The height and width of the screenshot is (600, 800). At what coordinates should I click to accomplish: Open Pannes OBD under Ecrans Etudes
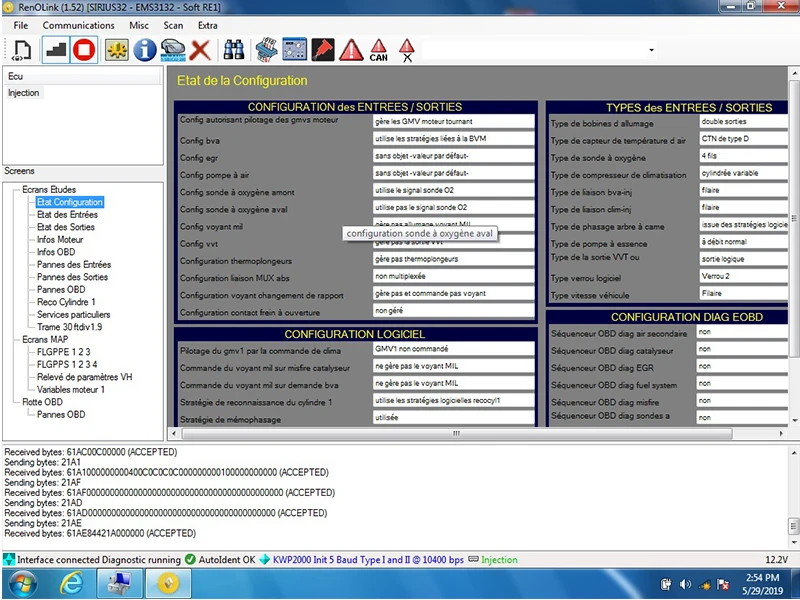click(61, 289)
